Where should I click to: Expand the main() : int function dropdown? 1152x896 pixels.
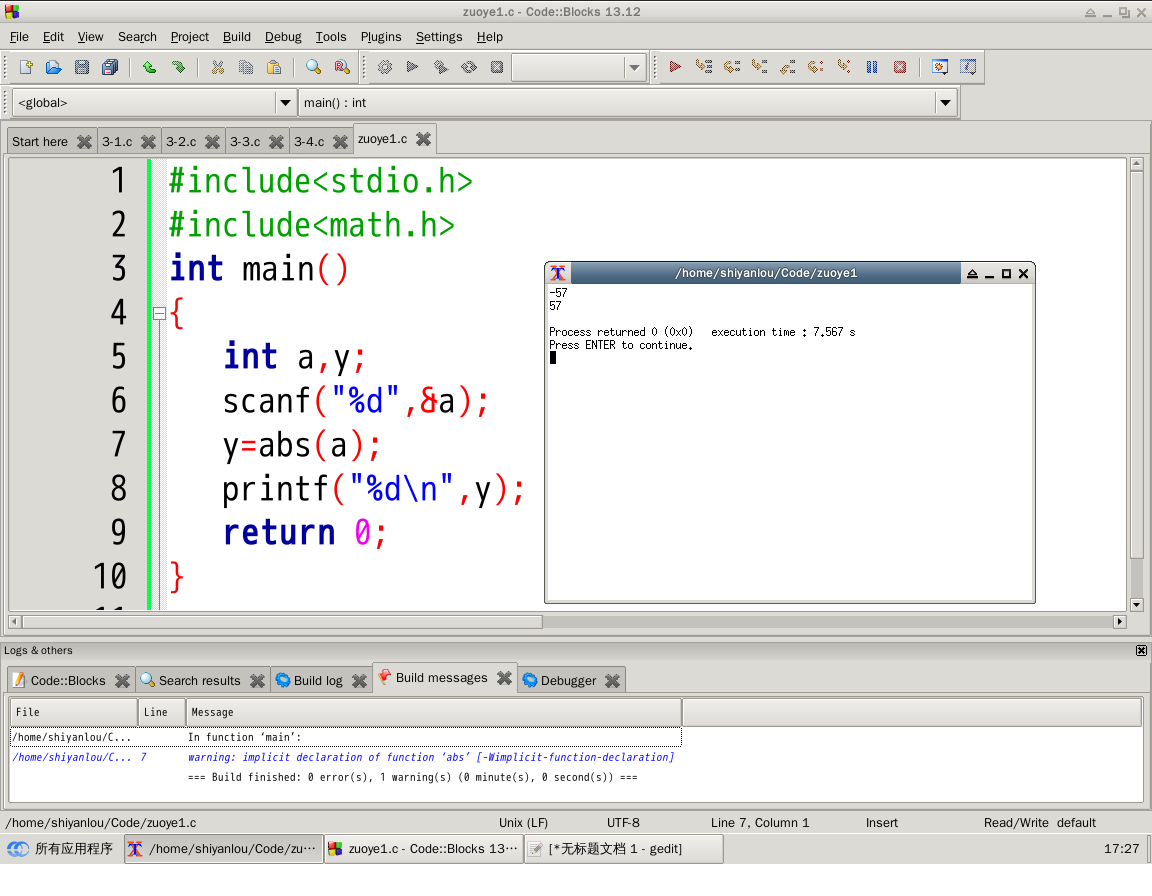945,103
